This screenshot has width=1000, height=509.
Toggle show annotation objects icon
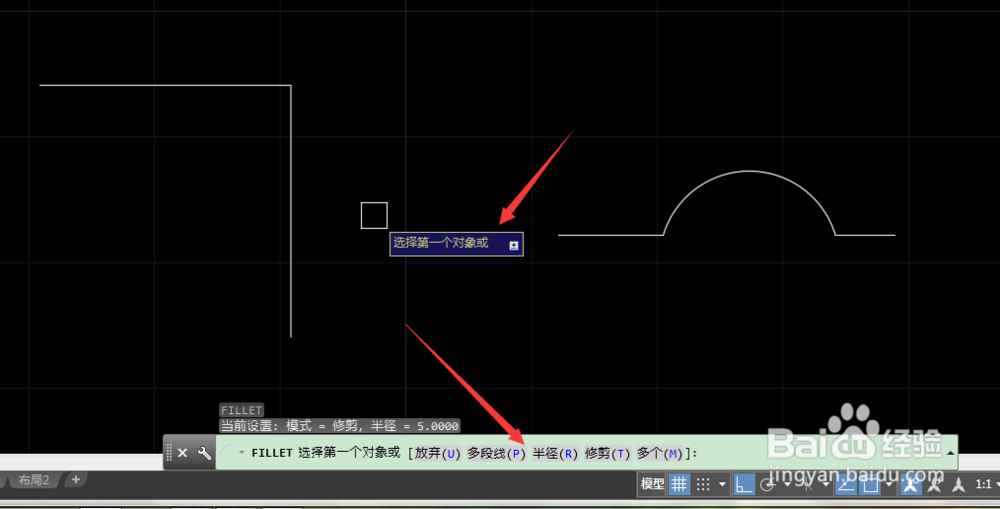click(x=911, y=485)
